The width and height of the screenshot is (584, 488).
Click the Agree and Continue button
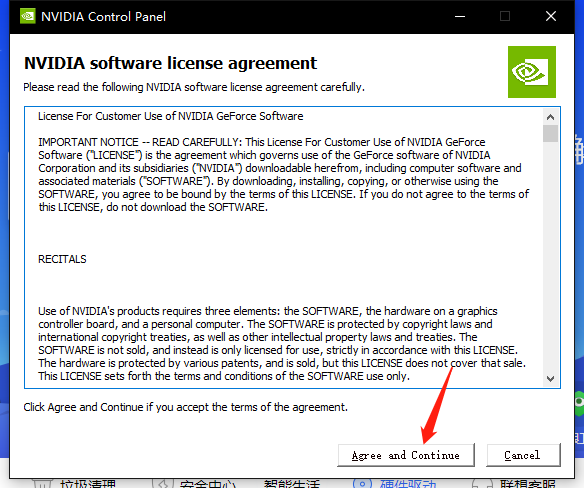point(406,455)
